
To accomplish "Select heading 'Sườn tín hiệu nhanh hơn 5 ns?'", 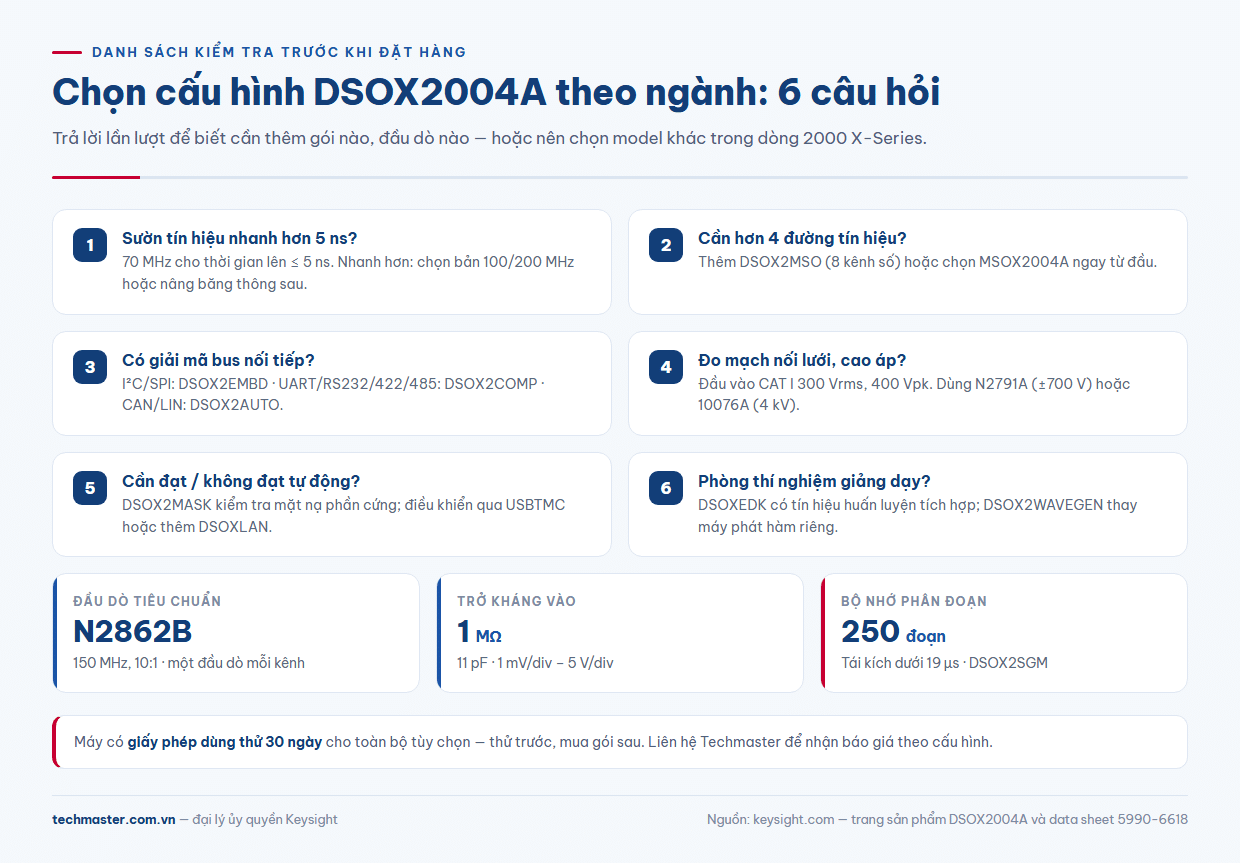I will [240, 238].
